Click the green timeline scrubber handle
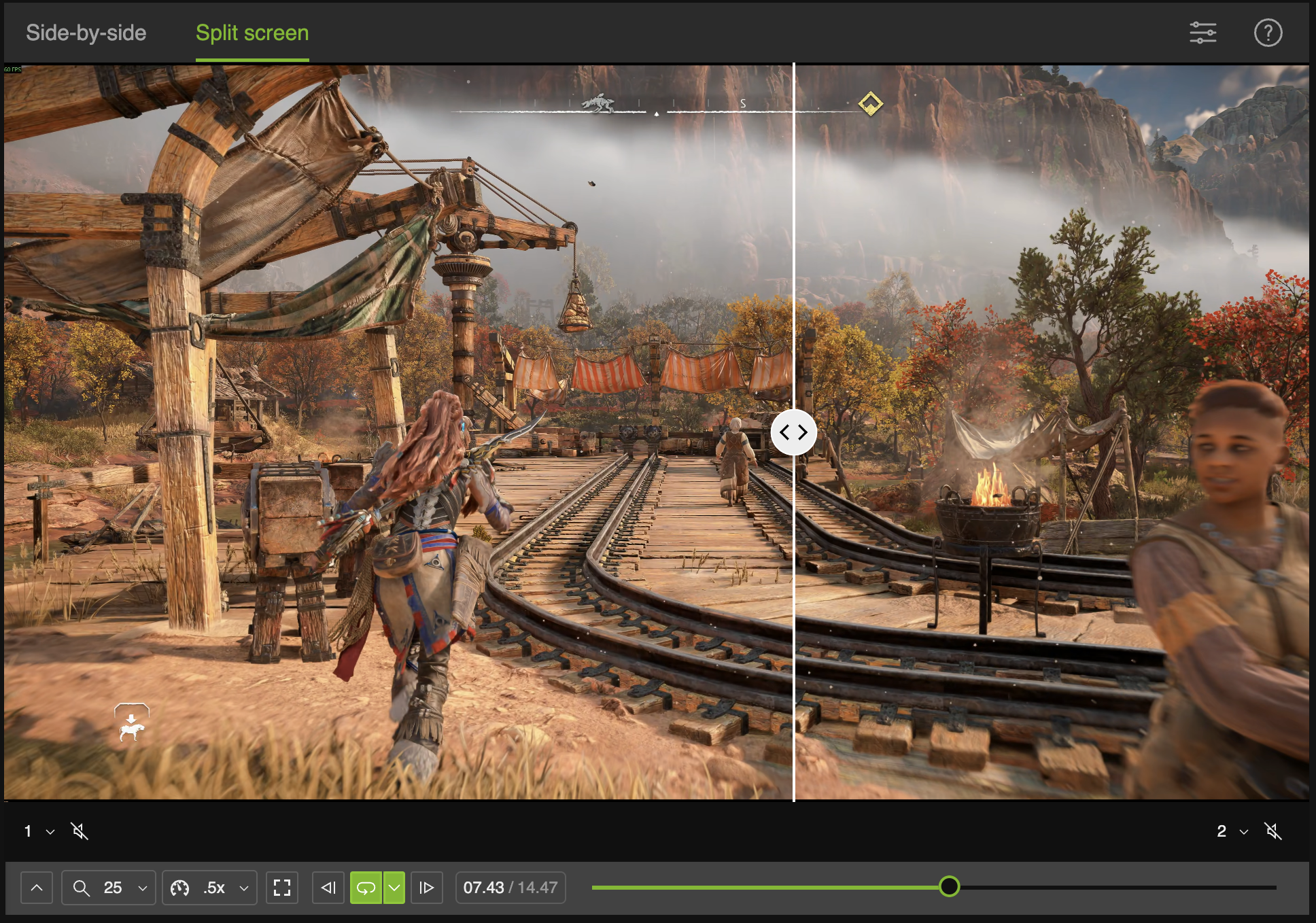 (x=949, y=886)
